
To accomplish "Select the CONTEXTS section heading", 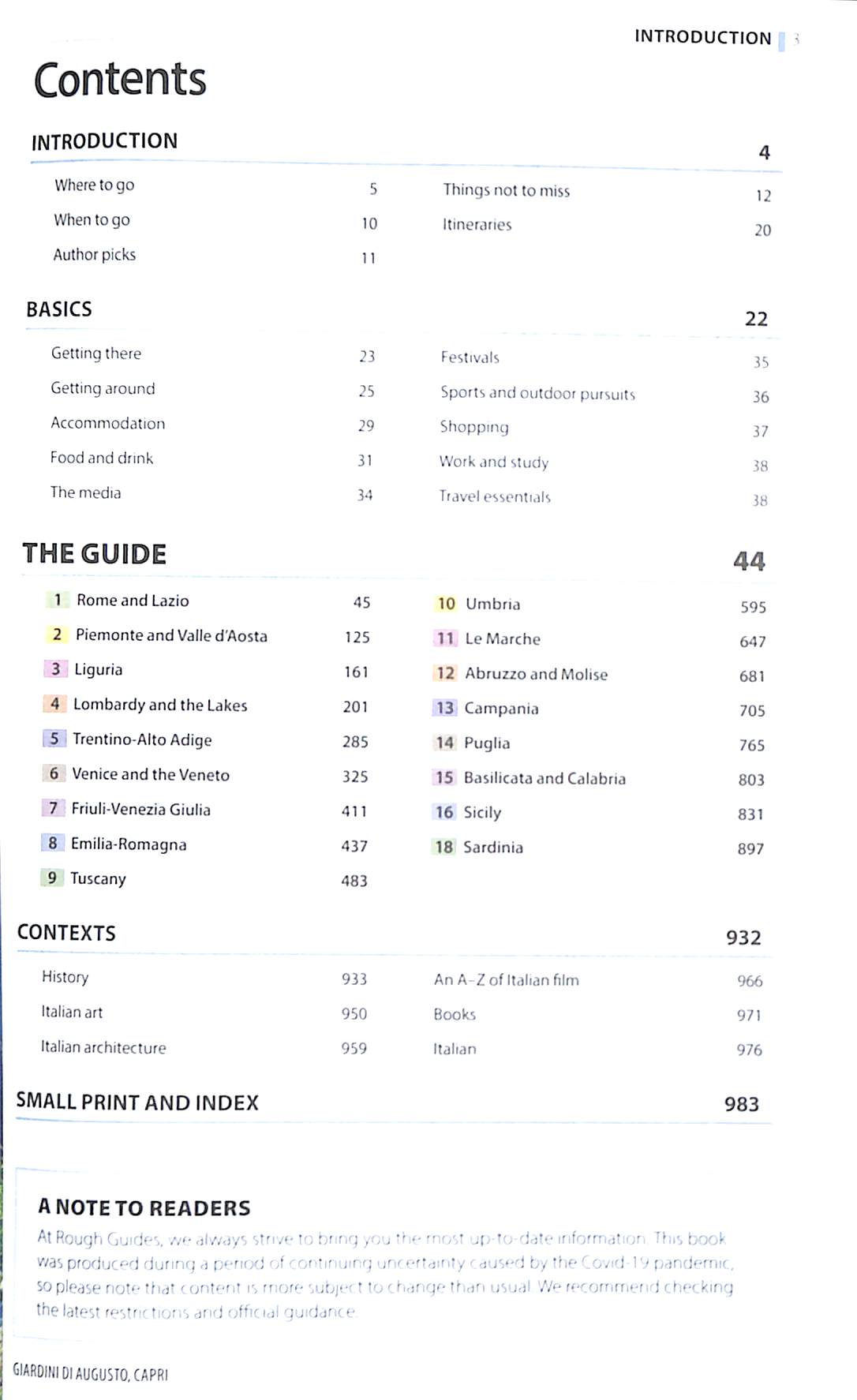I will click(x=66, y=933).
